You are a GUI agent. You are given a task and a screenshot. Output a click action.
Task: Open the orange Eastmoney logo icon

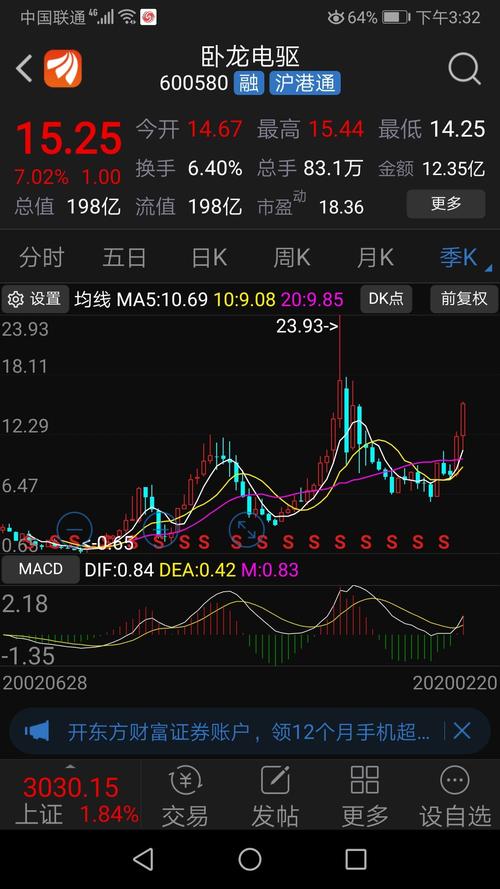[63, 68]
